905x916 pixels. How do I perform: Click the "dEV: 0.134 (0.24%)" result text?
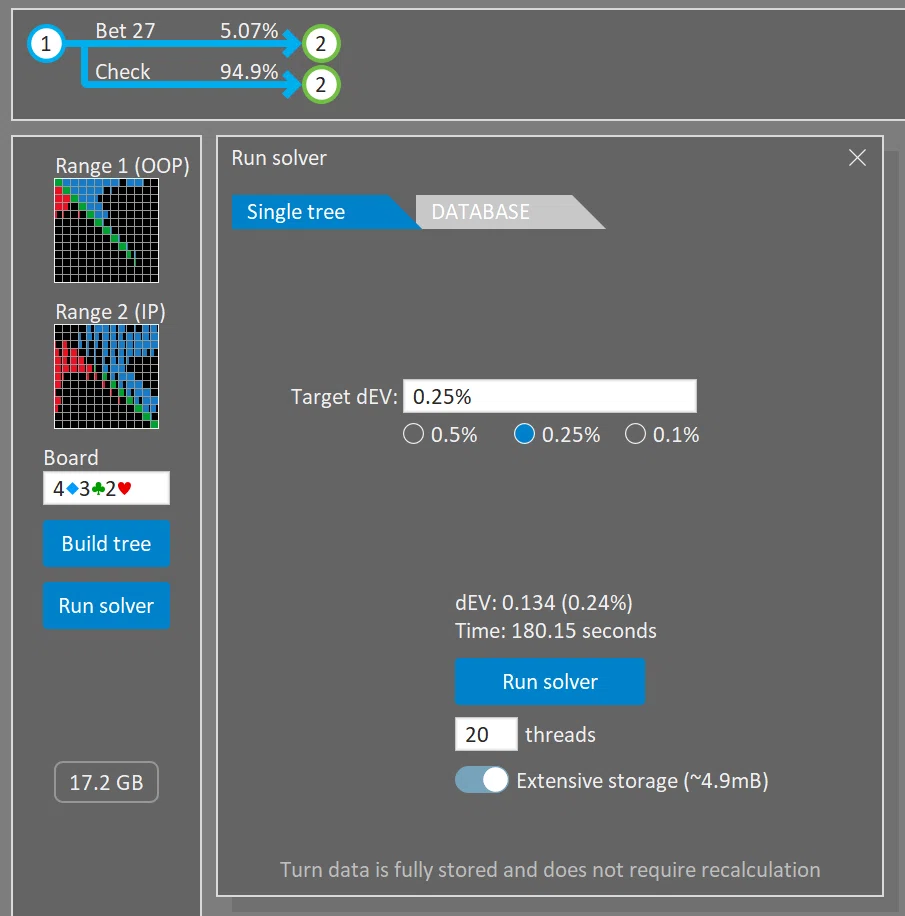pos(544,603)
